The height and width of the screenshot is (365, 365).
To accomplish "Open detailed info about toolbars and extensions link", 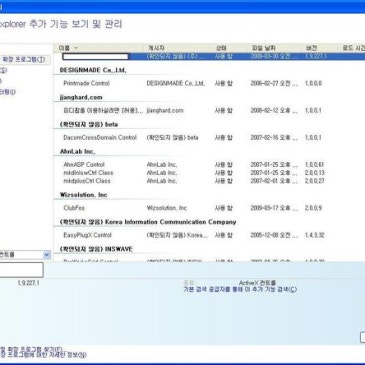I will click(43, 355).
